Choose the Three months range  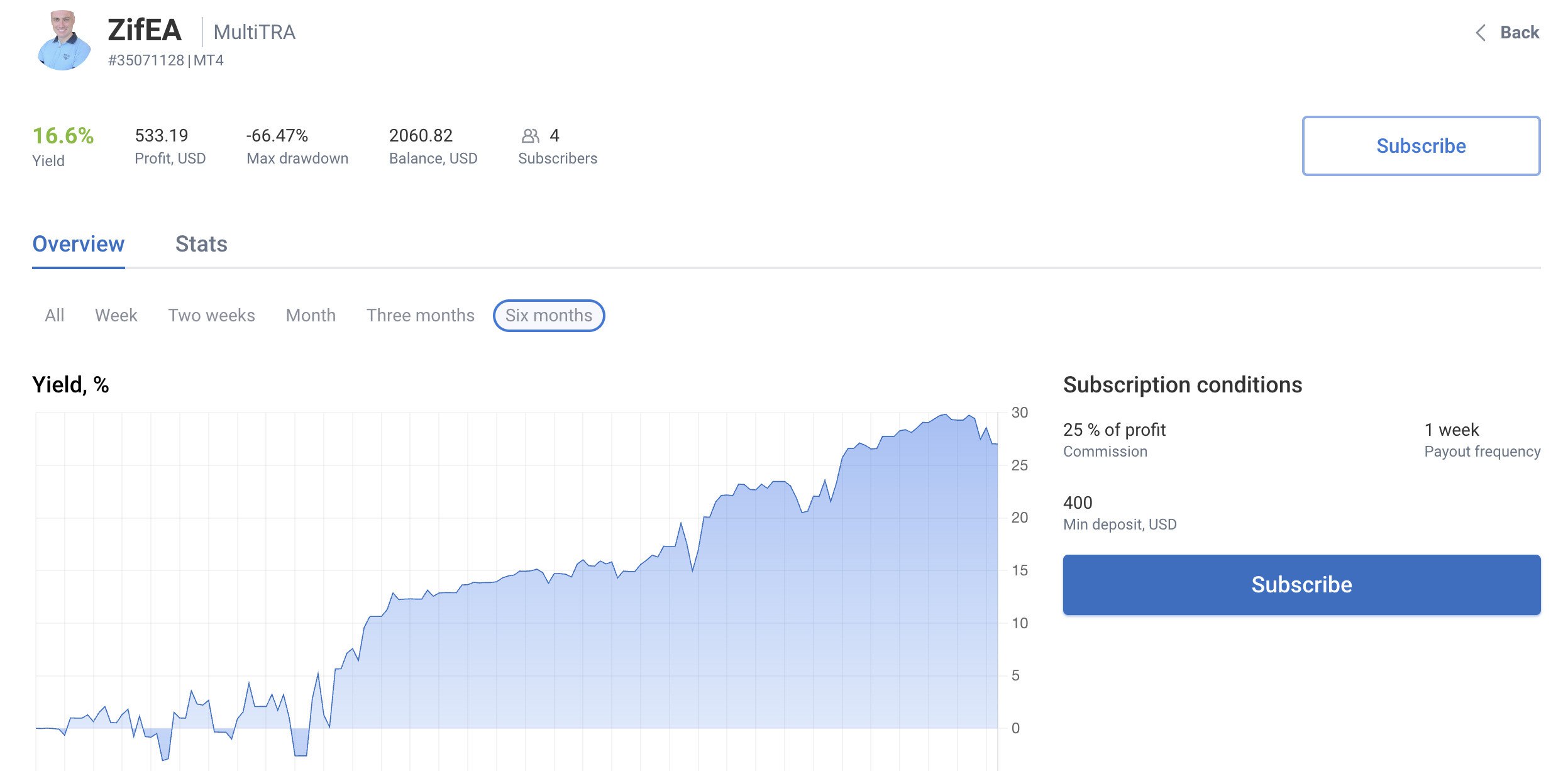coord(421,316)
